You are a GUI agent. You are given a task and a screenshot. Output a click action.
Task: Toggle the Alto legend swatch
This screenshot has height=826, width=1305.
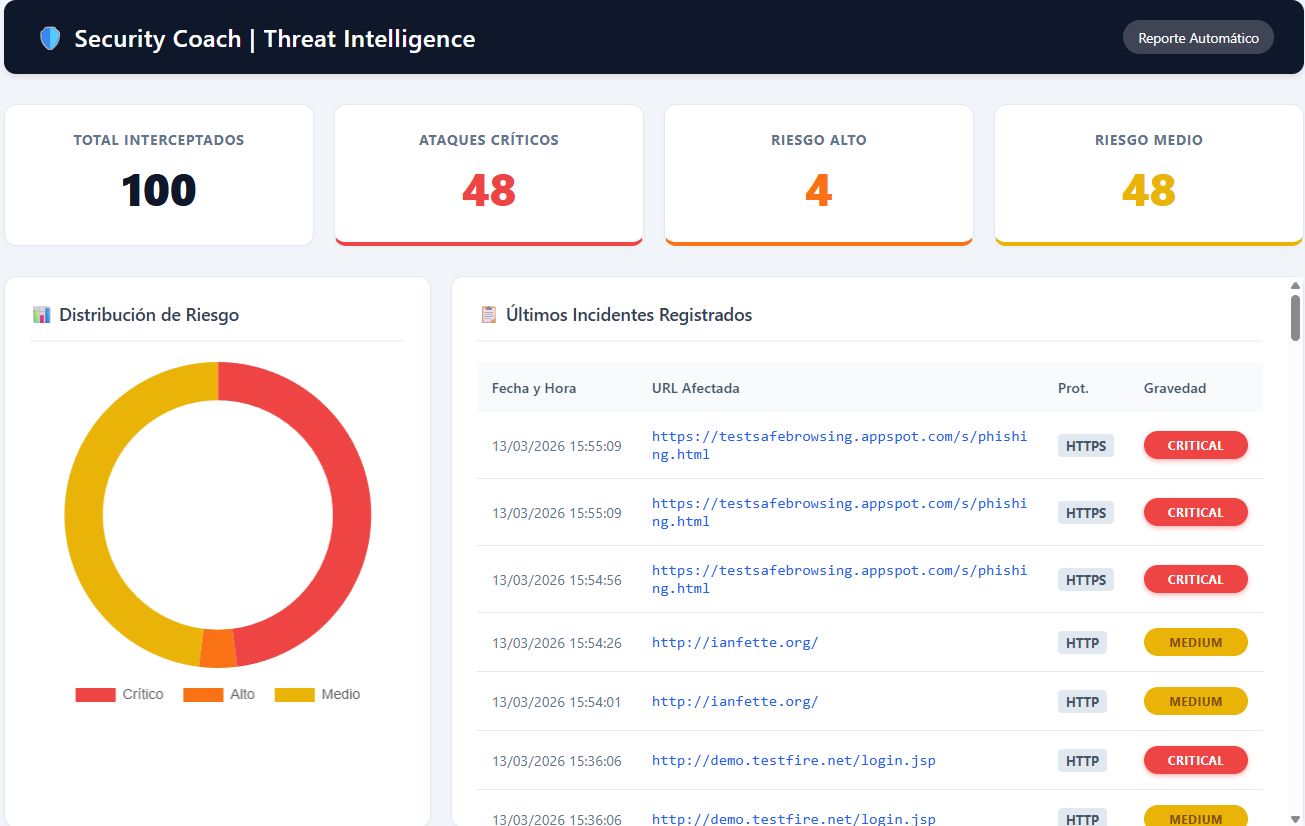tap(203, 694)
